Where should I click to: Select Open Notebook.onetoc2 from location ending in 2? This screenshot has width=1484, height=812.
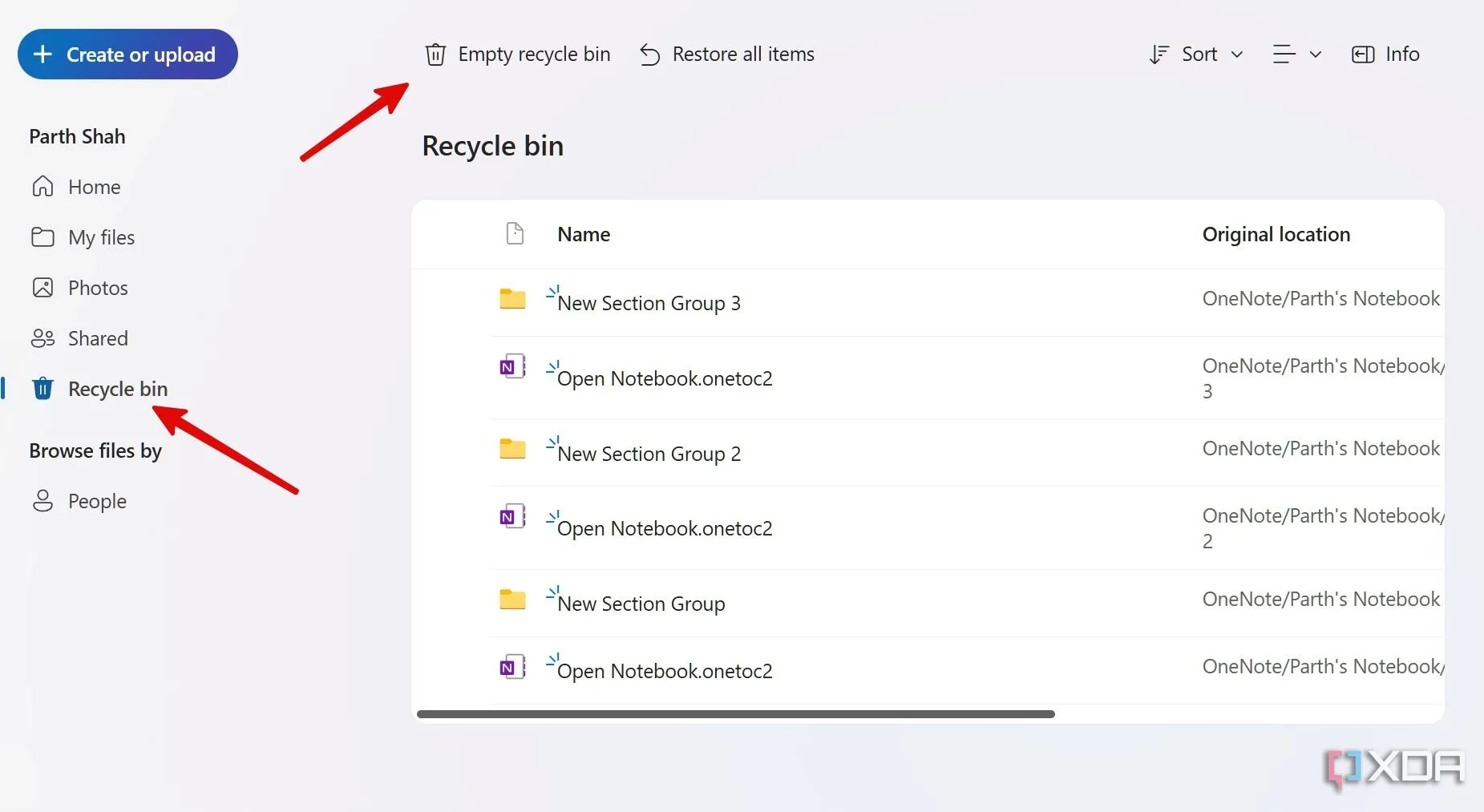click(665, 528)
